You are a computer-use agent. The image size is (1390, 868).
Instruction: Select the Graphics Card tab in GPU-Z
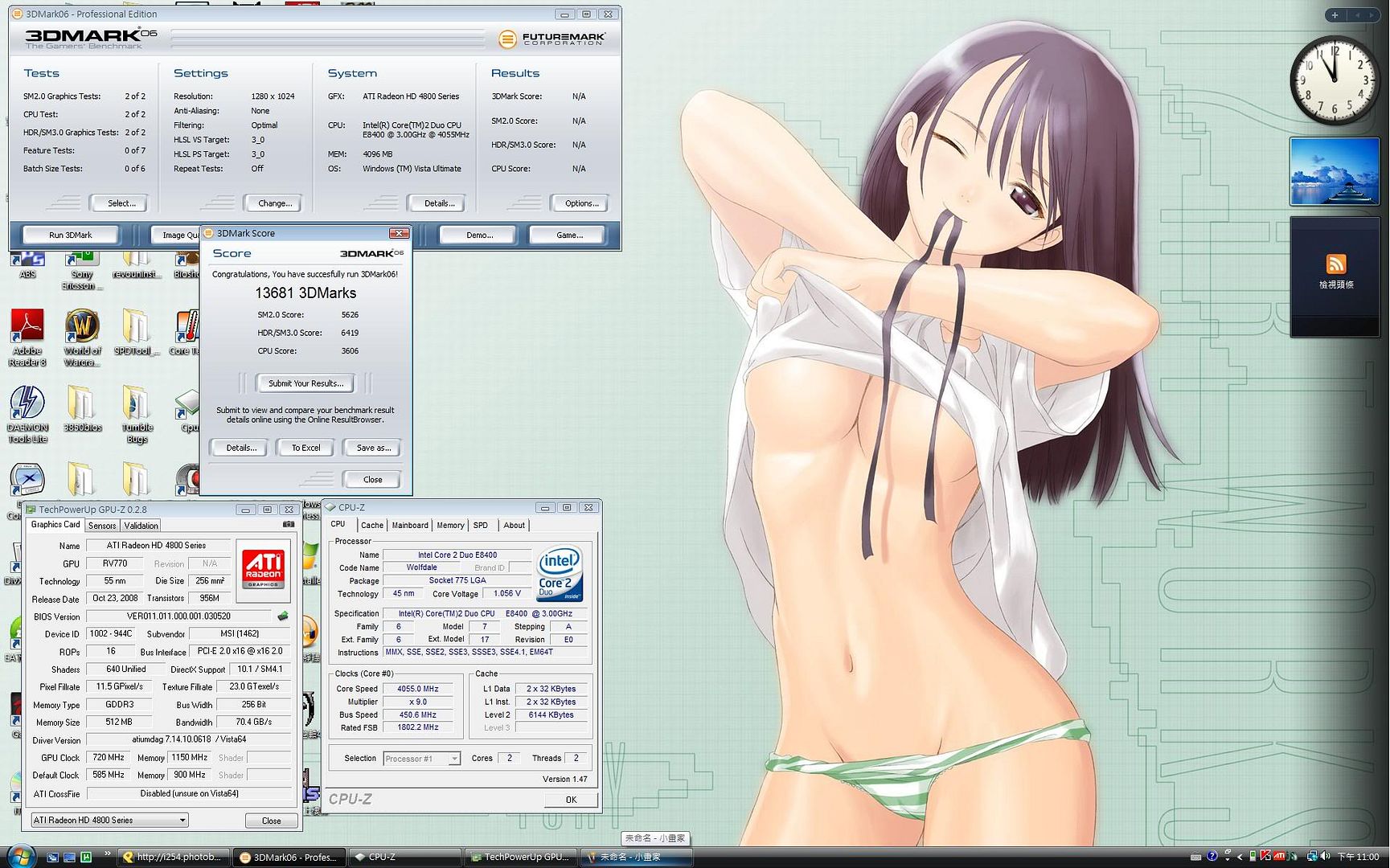pos(55,525)
